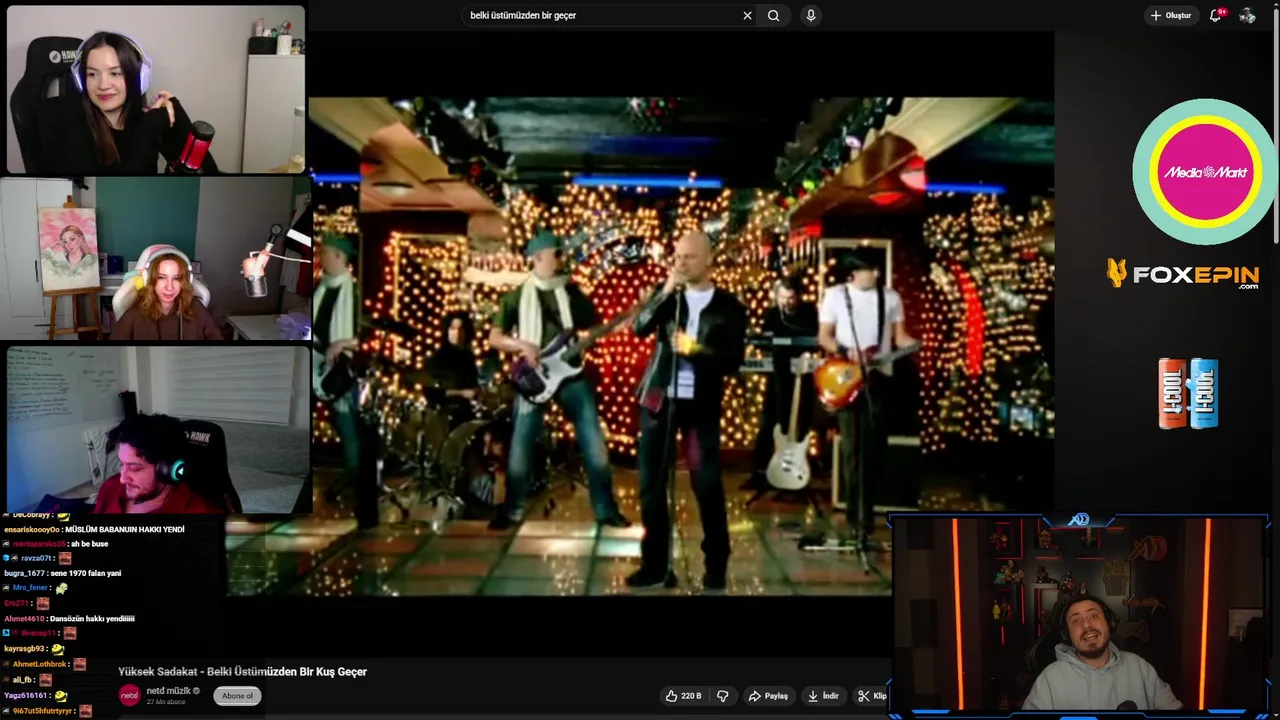1280x720 pixels.
Task: Click the I-COOL cans image
Action: pos(1188,394)
